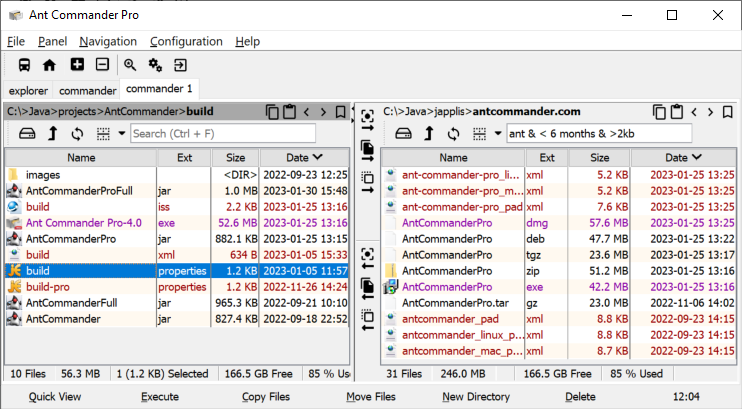Go forward in right panel history
This screenshot has width=742, height=409.
click(x=710, y=112)
